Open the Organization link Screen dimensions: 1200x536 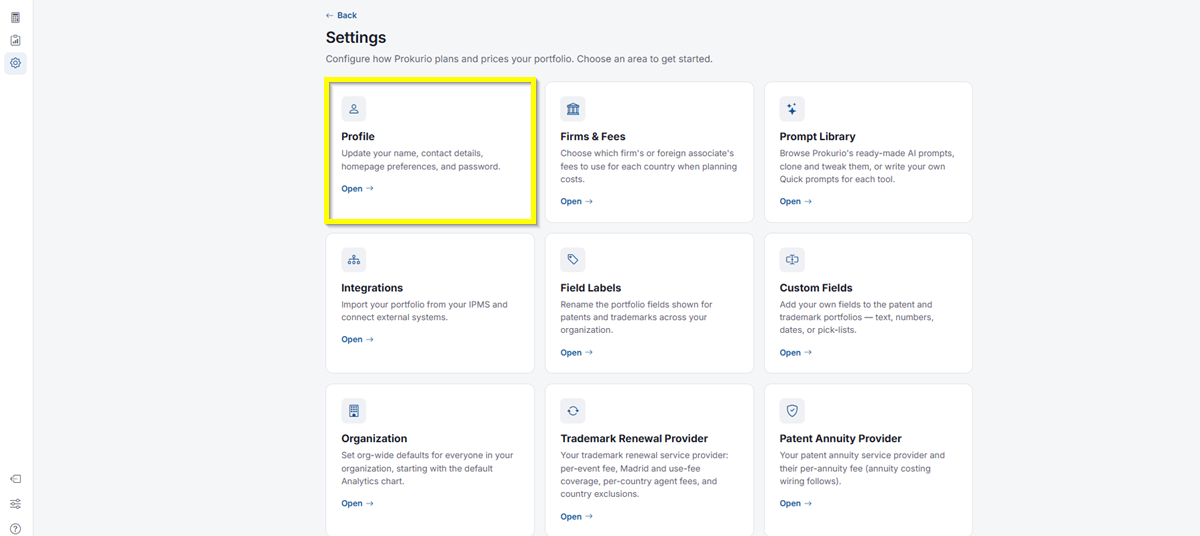[357, 503]
